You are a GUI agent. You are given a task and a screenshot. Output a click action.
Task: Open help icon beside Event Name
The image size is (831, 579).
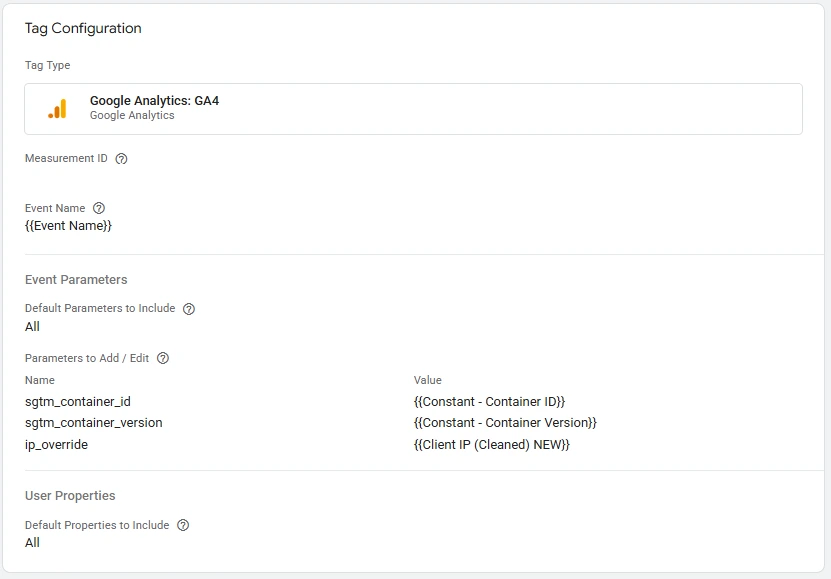coord(99,209)
